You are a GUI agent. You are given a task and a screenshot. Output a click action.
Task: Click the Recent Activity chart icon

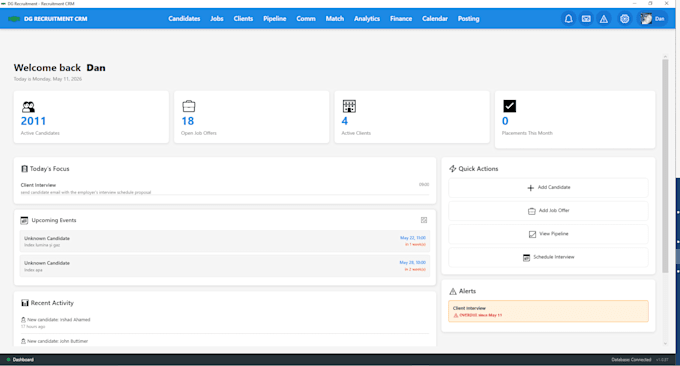coord(25,303)
